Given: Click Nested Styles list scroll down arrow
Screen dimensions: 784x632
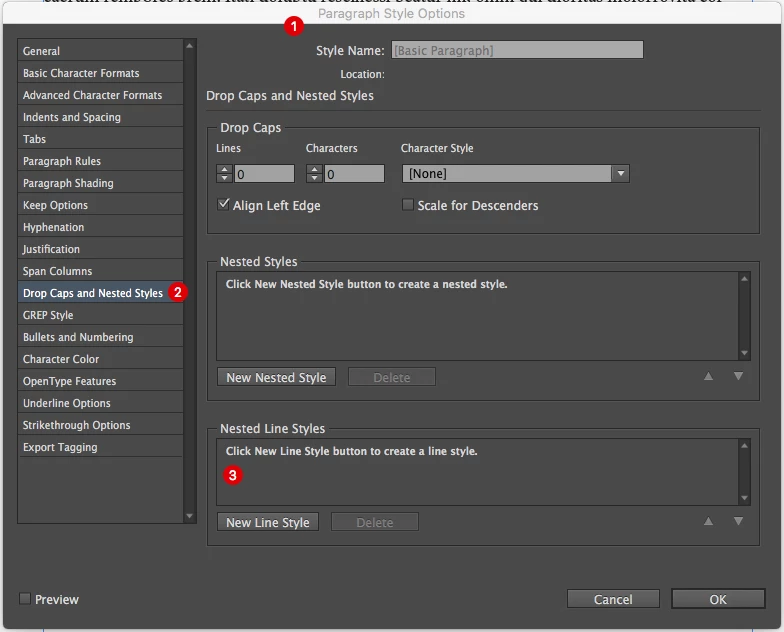Looking at the screenshot, I should click(744, 353).
